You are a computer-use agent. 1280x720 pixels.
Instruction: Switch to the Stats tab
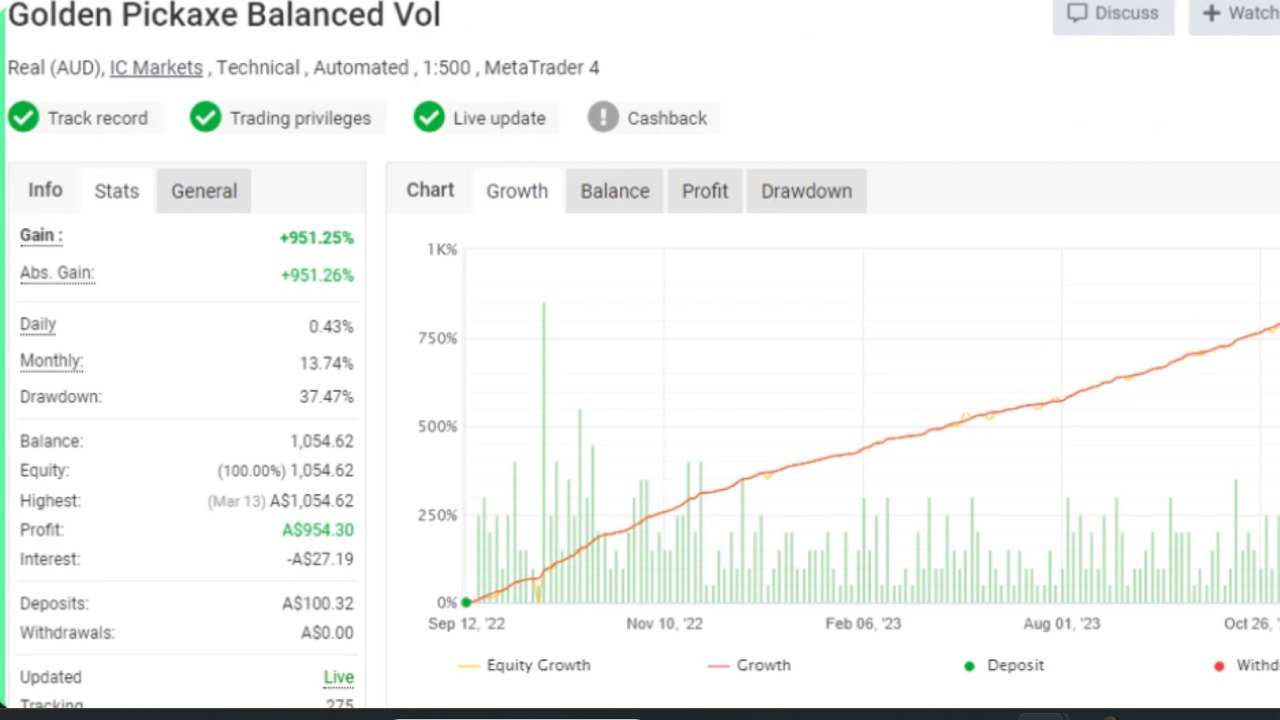117,191
